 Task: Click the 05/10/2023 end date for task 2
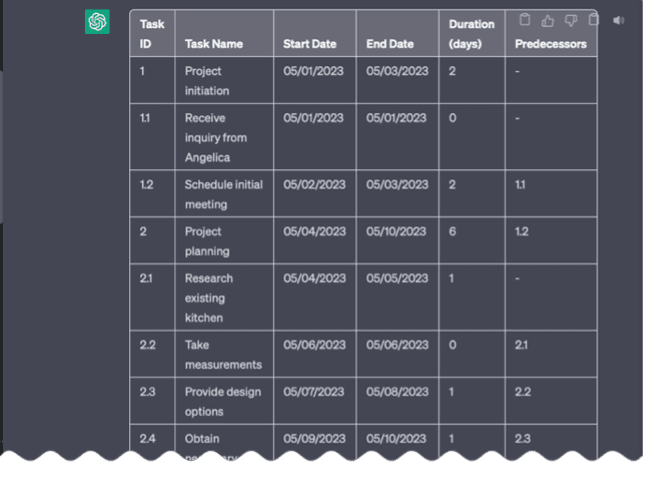coord(397,241)
